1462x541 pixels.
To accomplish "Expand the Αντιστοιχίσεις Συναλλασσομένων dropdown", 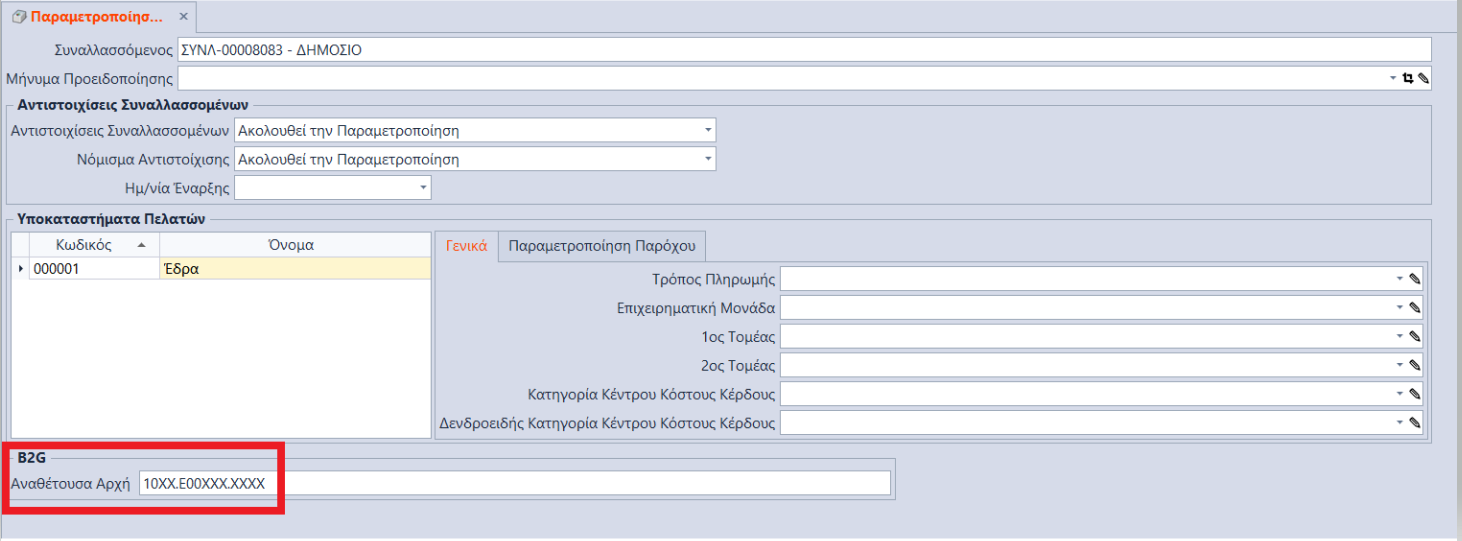I will (x=707, y=130).
